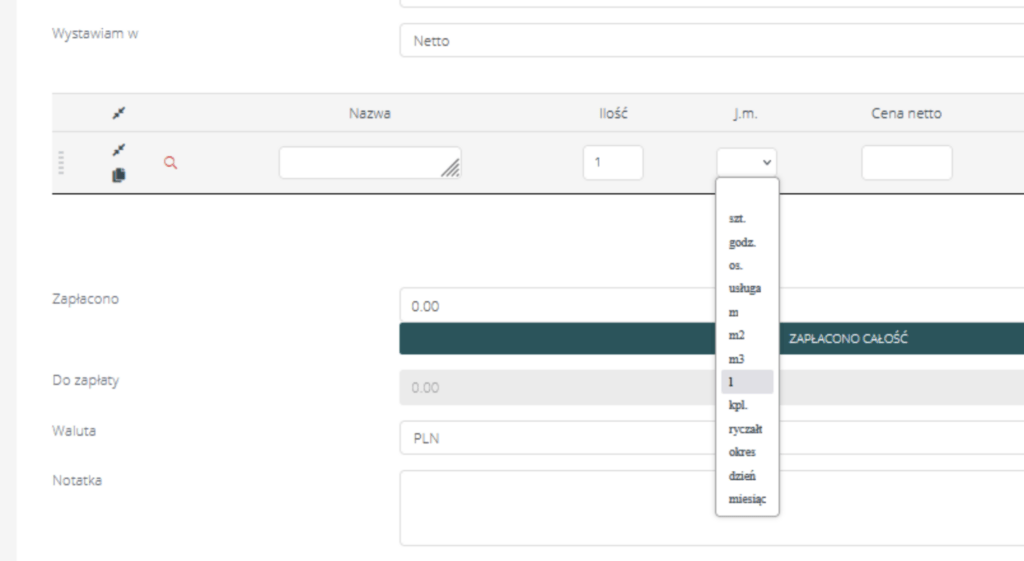Select the "m2" unit option
The width and height of the screenshot is (1024, 561).
click(736, 335)
